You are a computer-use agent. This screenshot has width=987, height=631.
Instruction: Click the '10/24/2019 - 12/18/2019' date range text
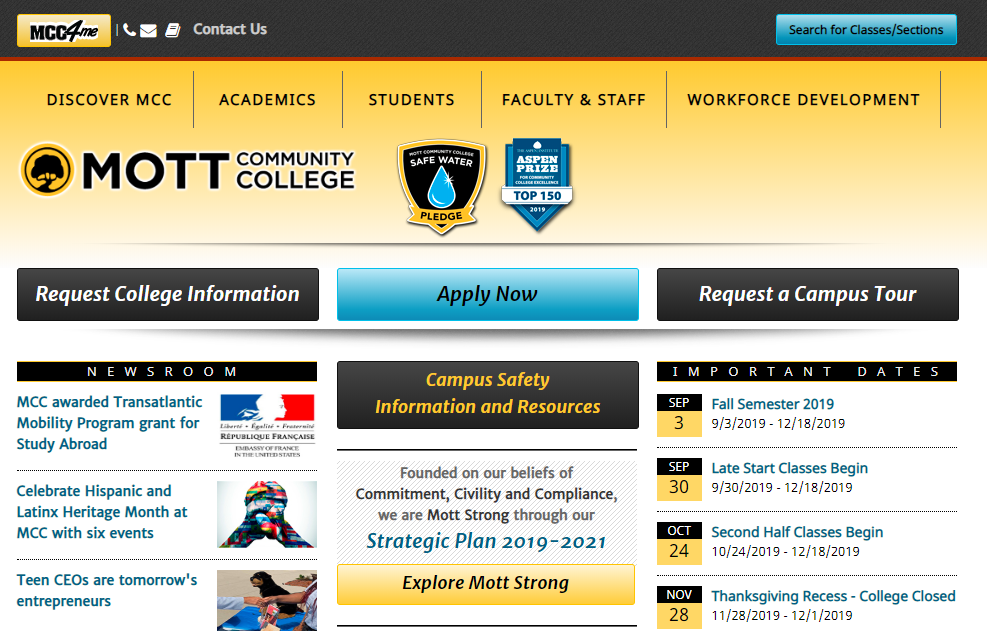(785, 552)
